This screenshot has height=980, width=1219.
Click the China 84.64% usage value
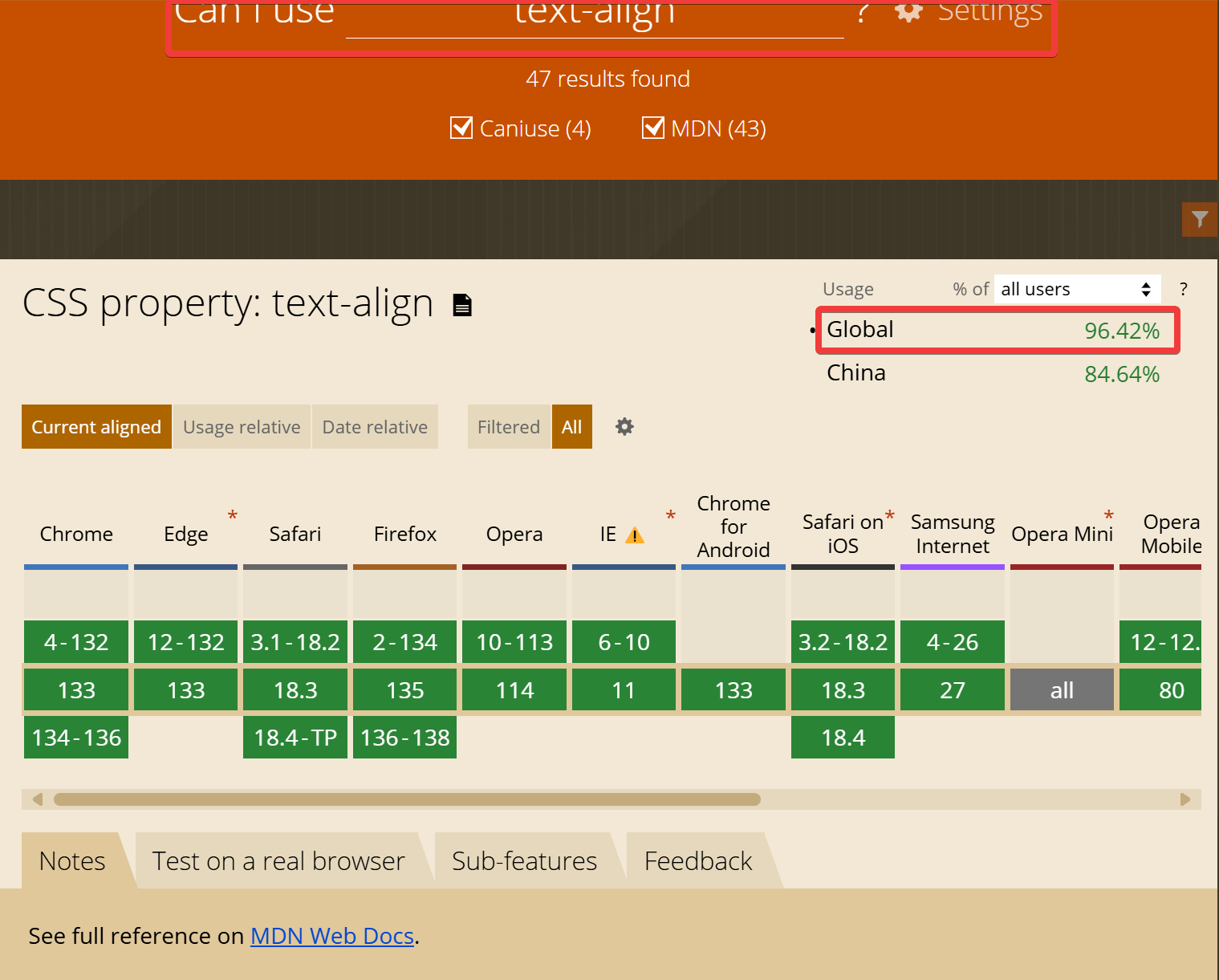[1122, 374]
